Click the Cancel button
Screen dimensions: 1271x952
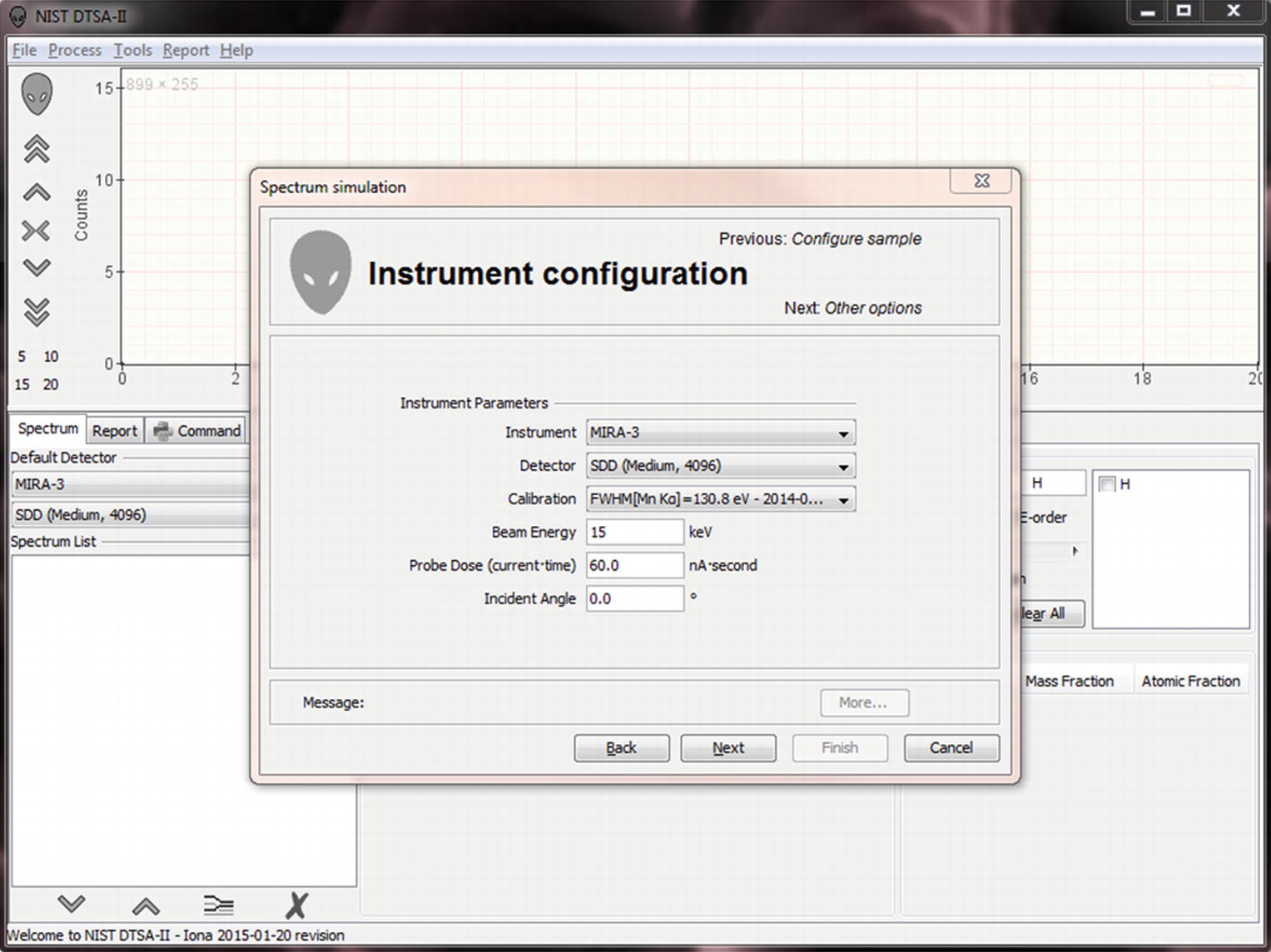pyautogui.click(x=951, y=747)
